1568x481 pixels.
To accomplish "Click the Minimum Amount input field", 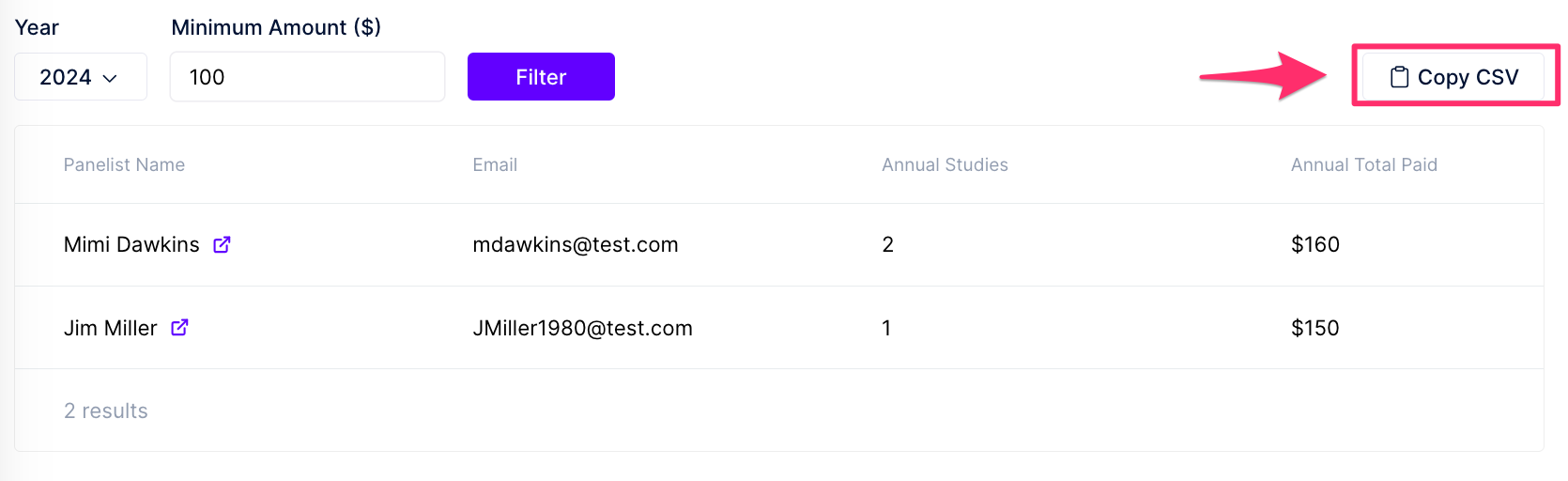I will pyautogui.click(x=307, y=77).
